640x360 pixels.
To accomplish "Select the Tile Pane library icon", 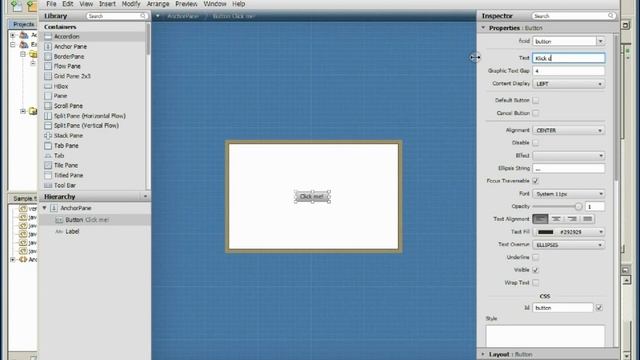I will pos(48,165).
